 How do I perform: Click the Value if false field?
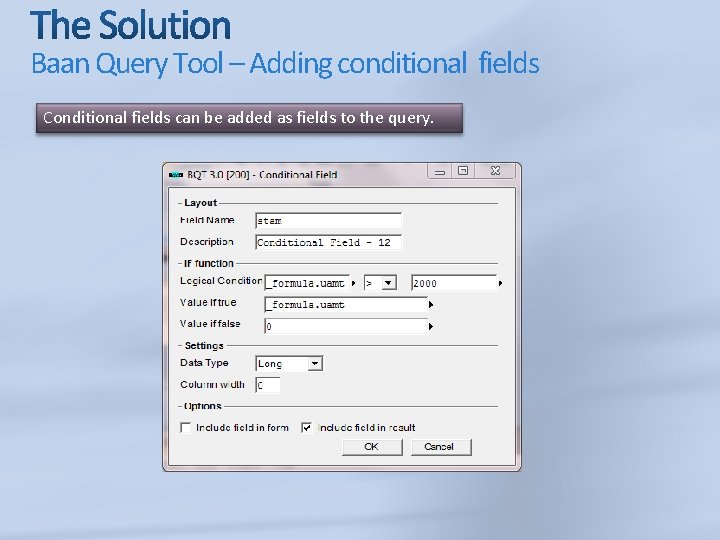coord(346,326)
